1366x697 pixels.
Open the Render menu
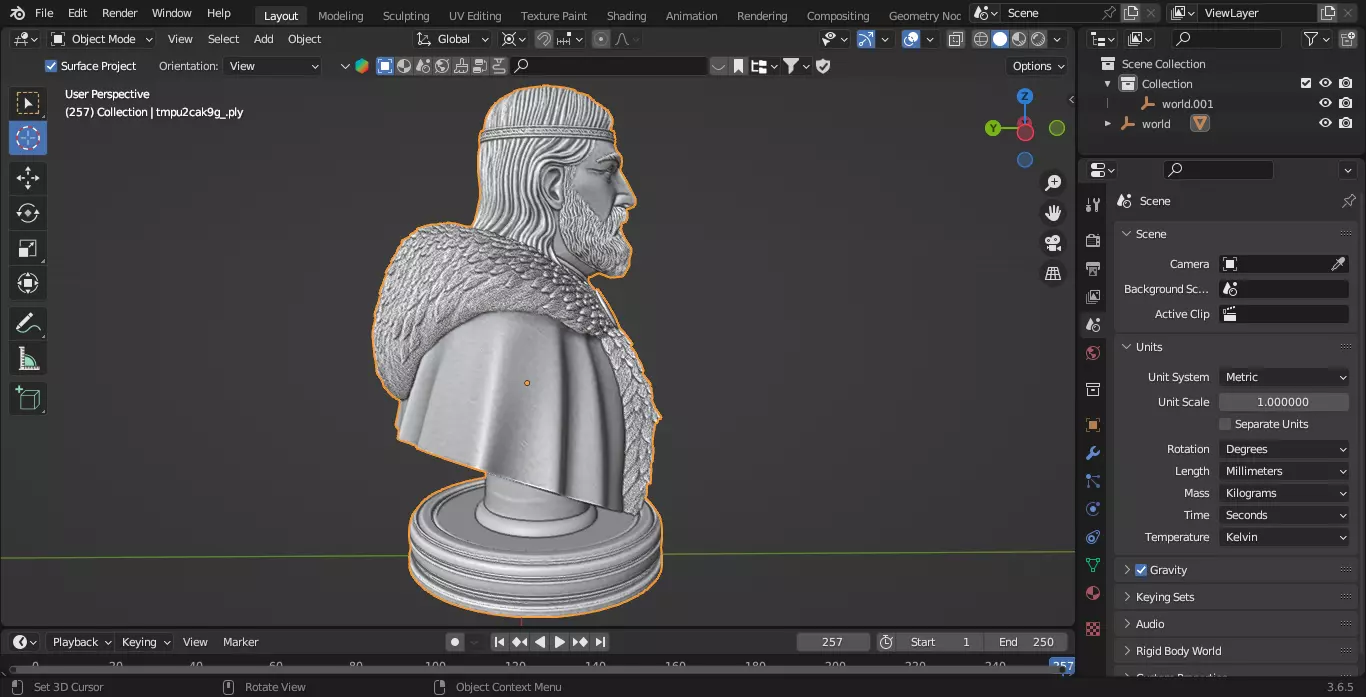pos(119,13)
